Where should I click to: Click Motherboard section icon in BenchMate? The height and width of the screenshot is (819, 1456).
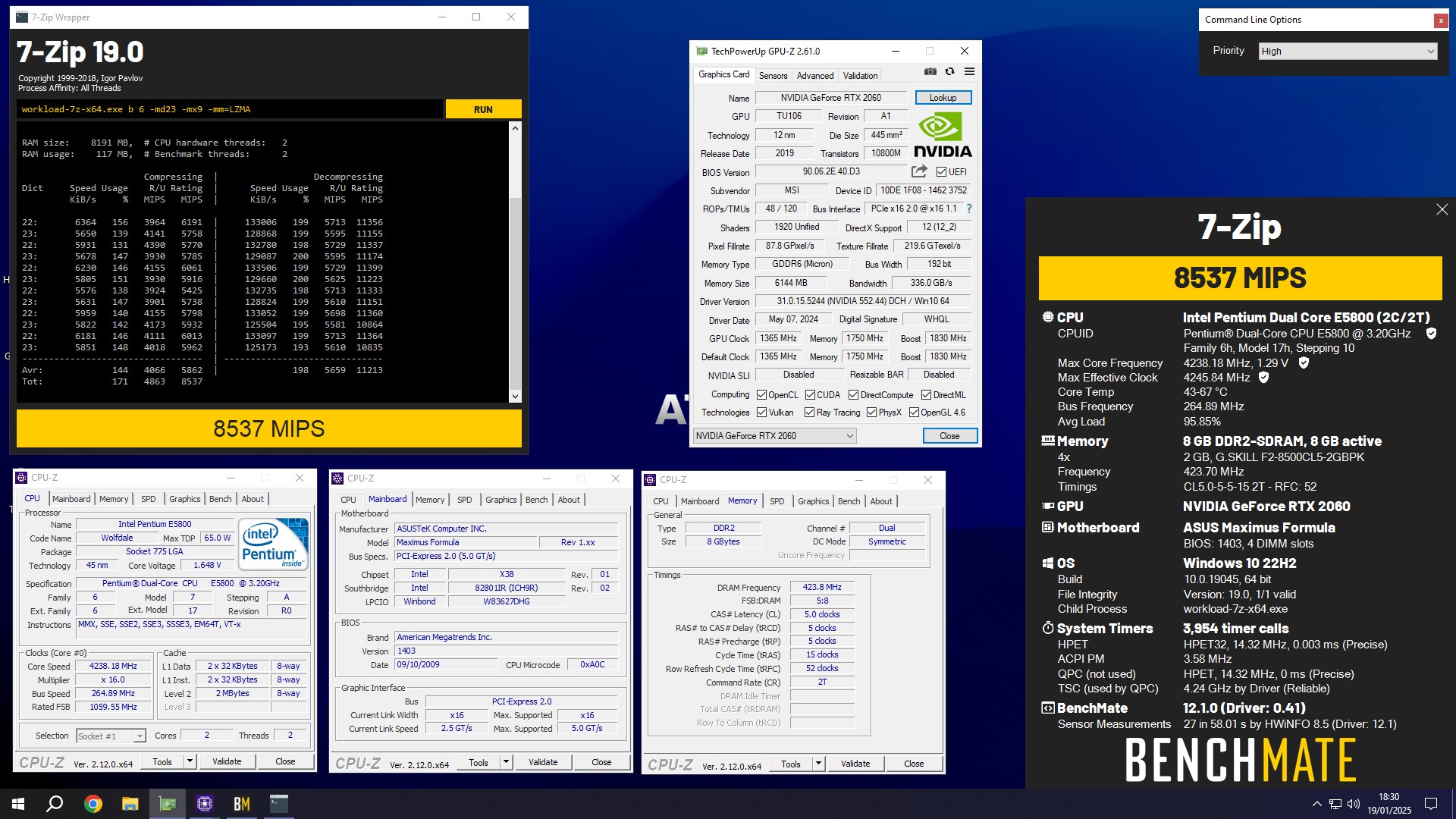[1048, 527]
